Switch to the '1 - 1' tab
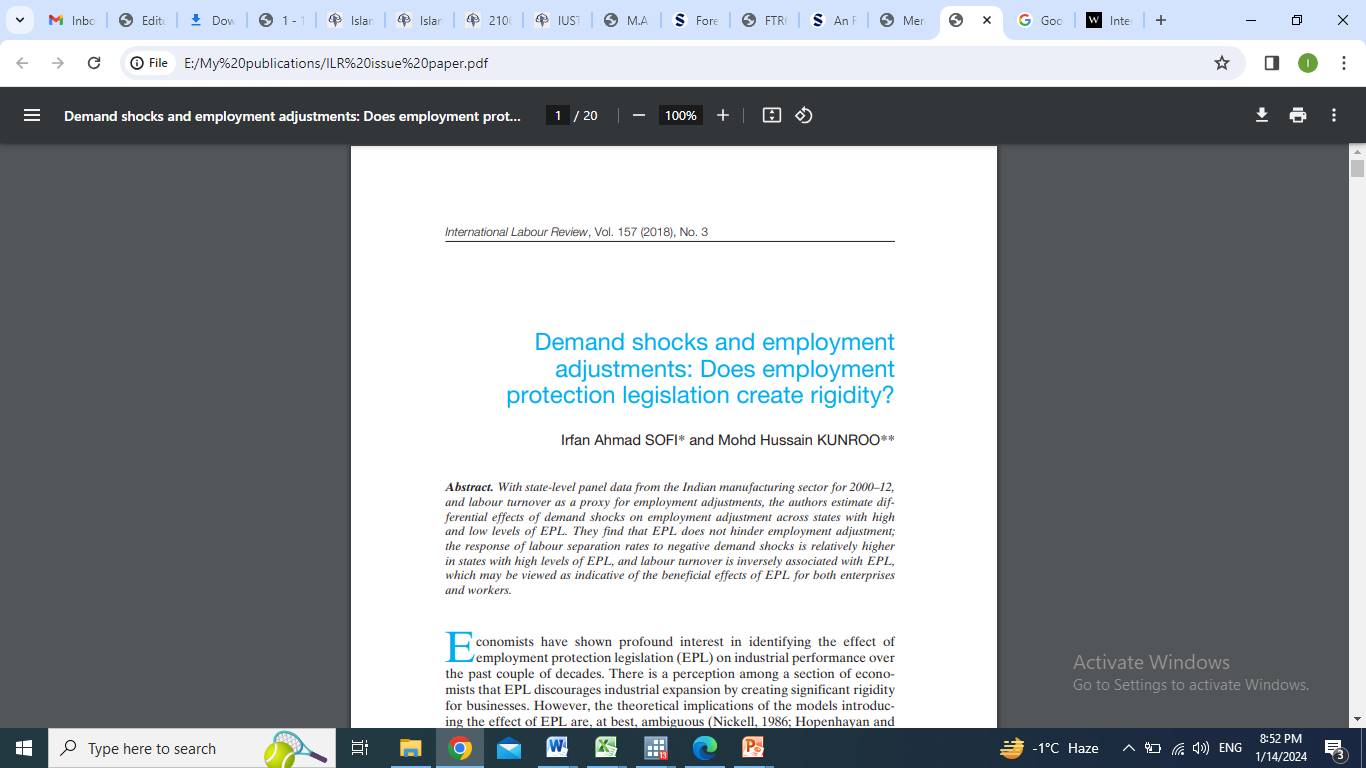Screen dimensions: 1366x768 (x=280, y=20)
